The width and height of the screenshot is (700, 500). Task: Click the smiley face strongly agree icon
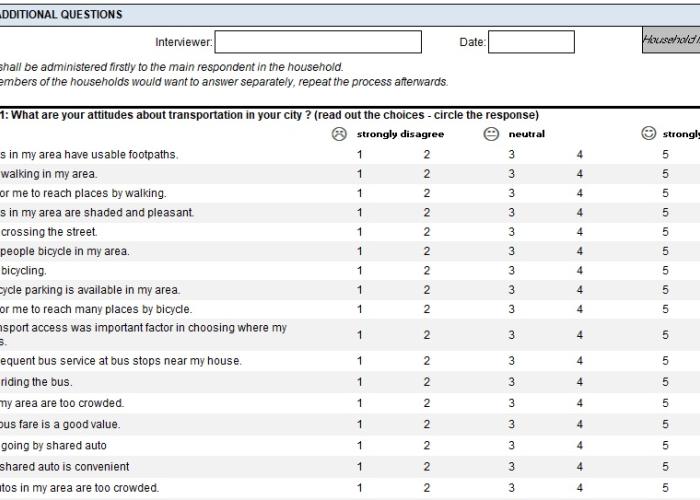coord(648,133)
